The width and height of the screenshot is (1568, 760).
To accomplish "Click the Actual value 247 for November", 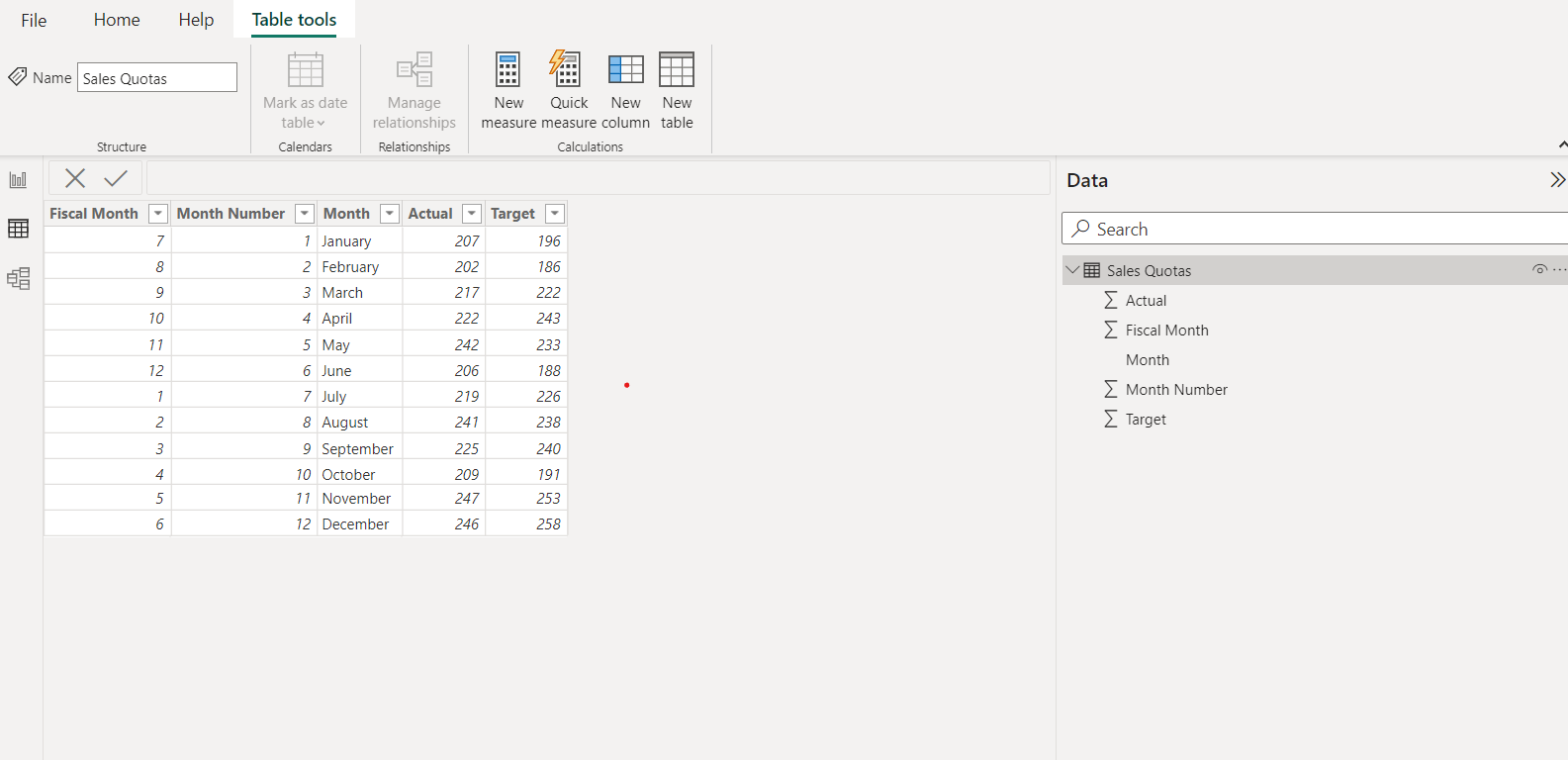I will tap(443, 498).
